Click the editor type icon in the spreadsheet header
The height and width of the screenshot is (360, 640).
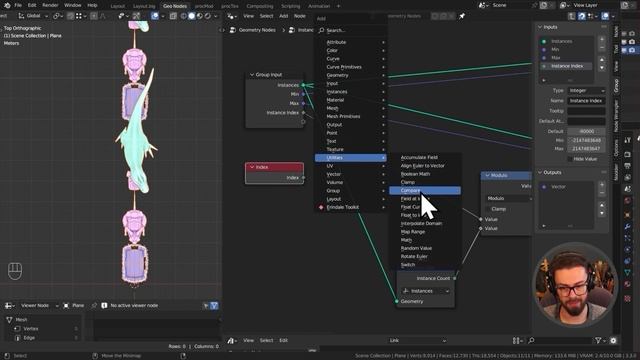pyautogui.click(x=10, y=305)
